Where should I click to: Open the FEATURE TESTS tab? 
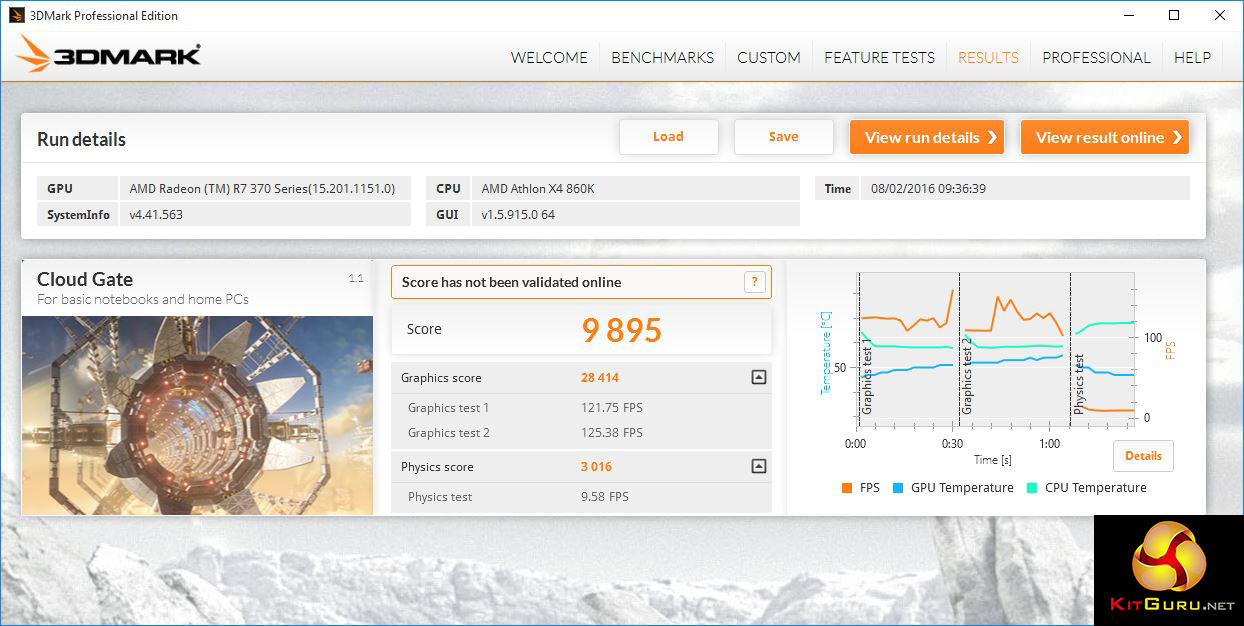click(879, 58)
